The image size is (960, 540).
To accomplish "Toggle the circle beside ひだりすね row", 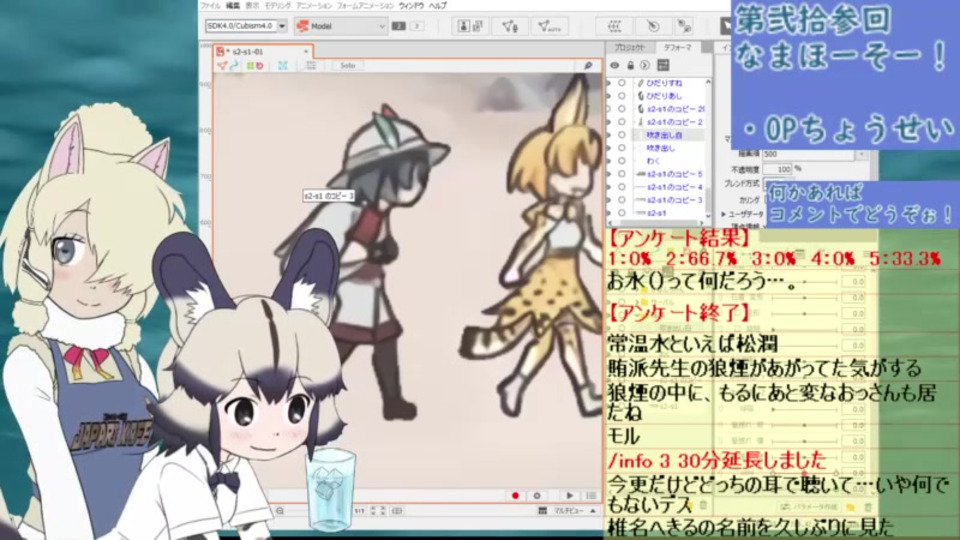I will [622, 83].
